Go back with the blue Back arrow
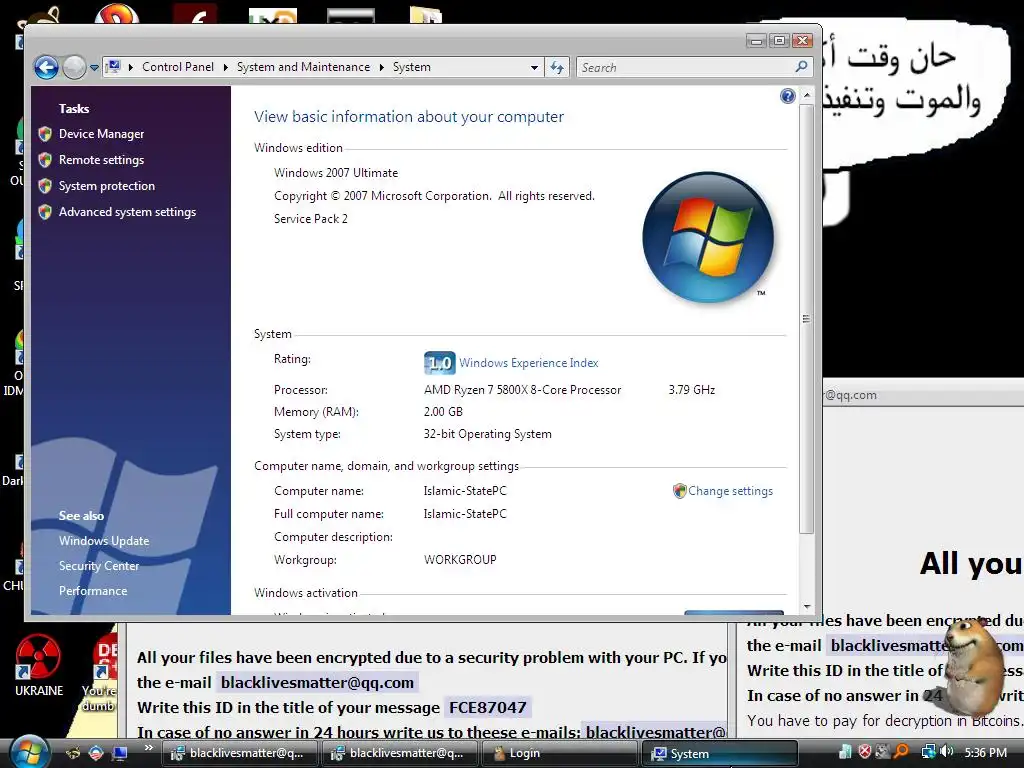 [x=46, y=67]
